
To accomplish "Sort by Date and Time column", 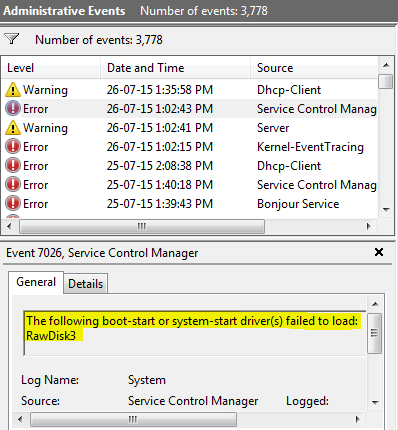I will coord(175,68).
